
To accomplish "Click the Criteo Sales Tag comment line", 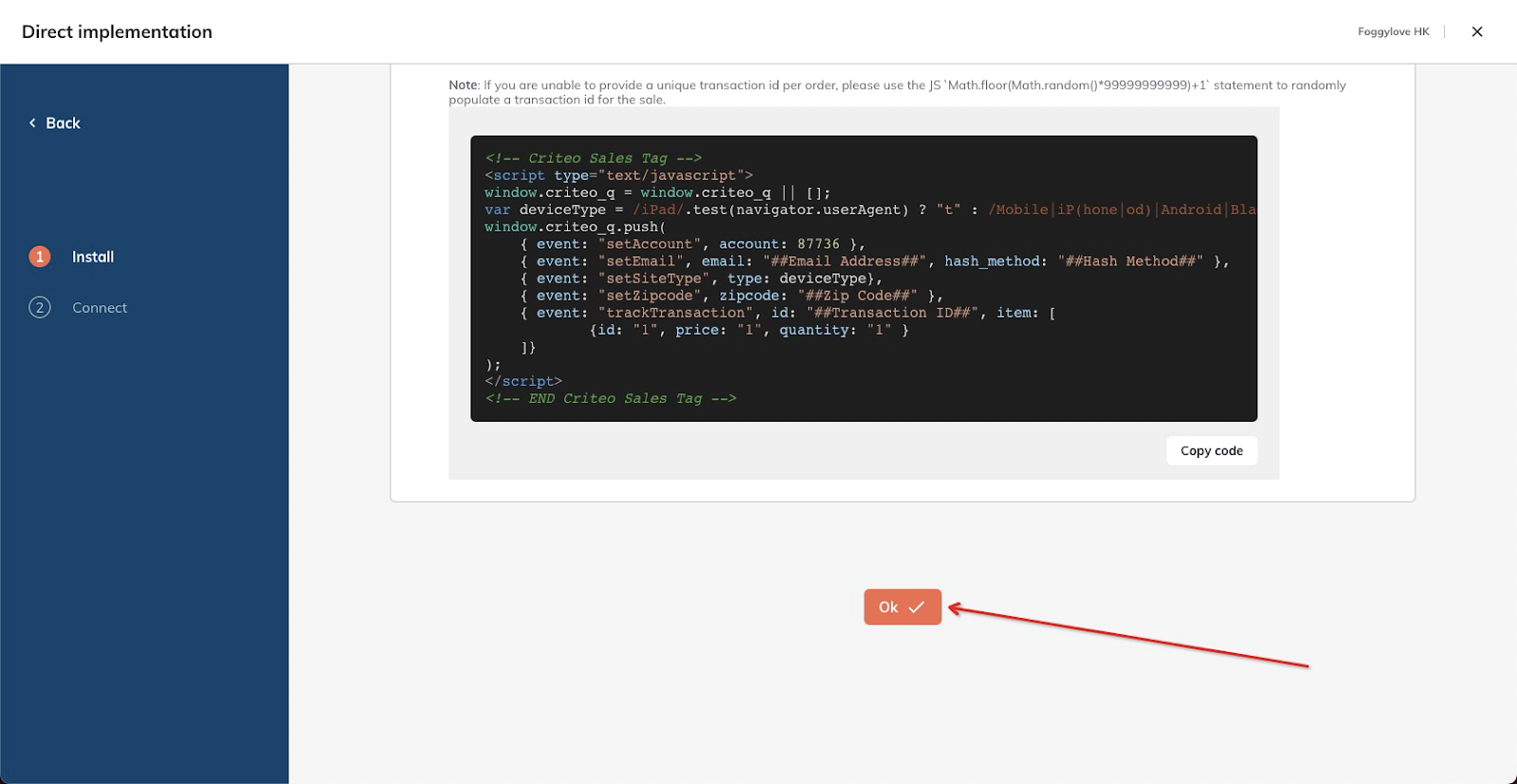I will tap(594, 158).
